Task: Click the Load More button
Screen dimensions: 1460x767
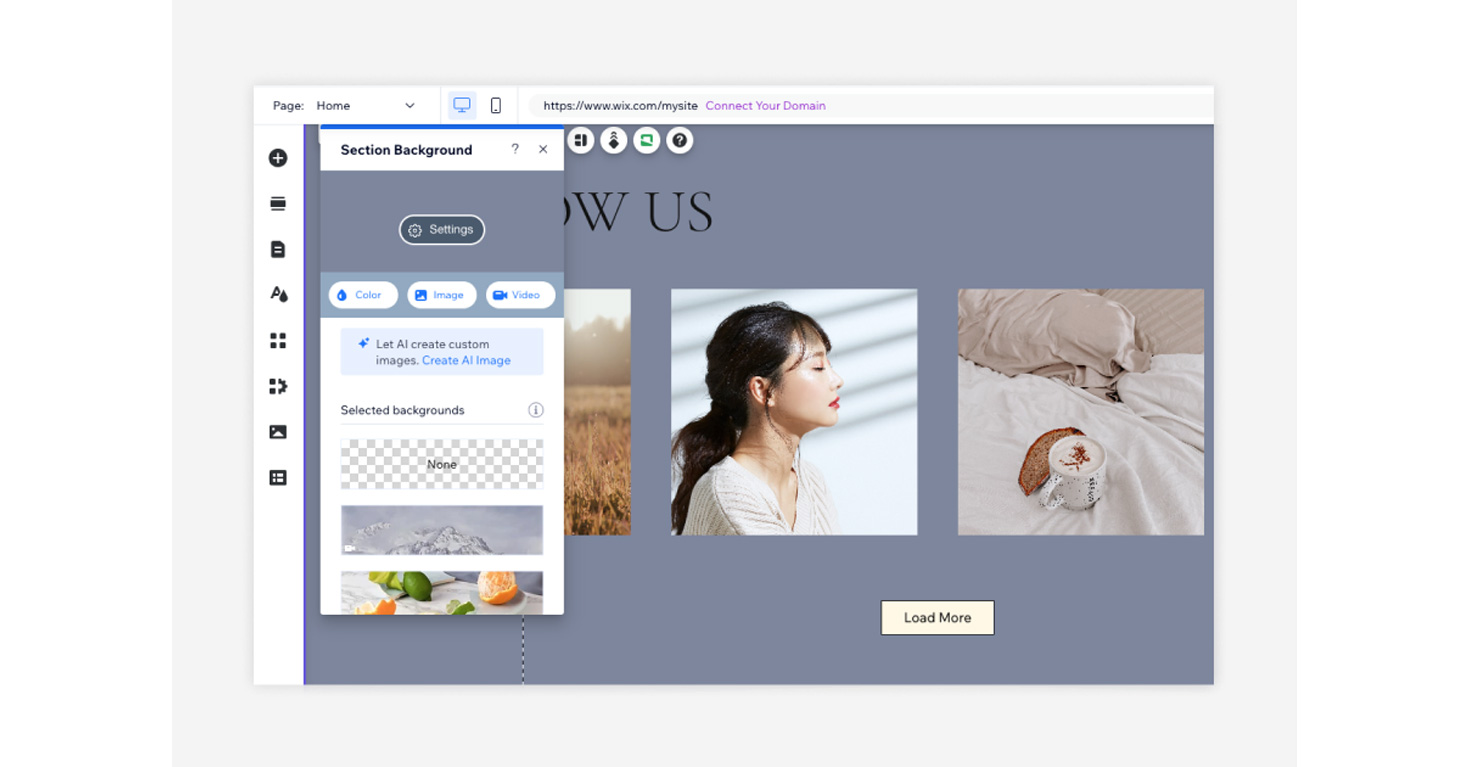Action: pos(937,618)
